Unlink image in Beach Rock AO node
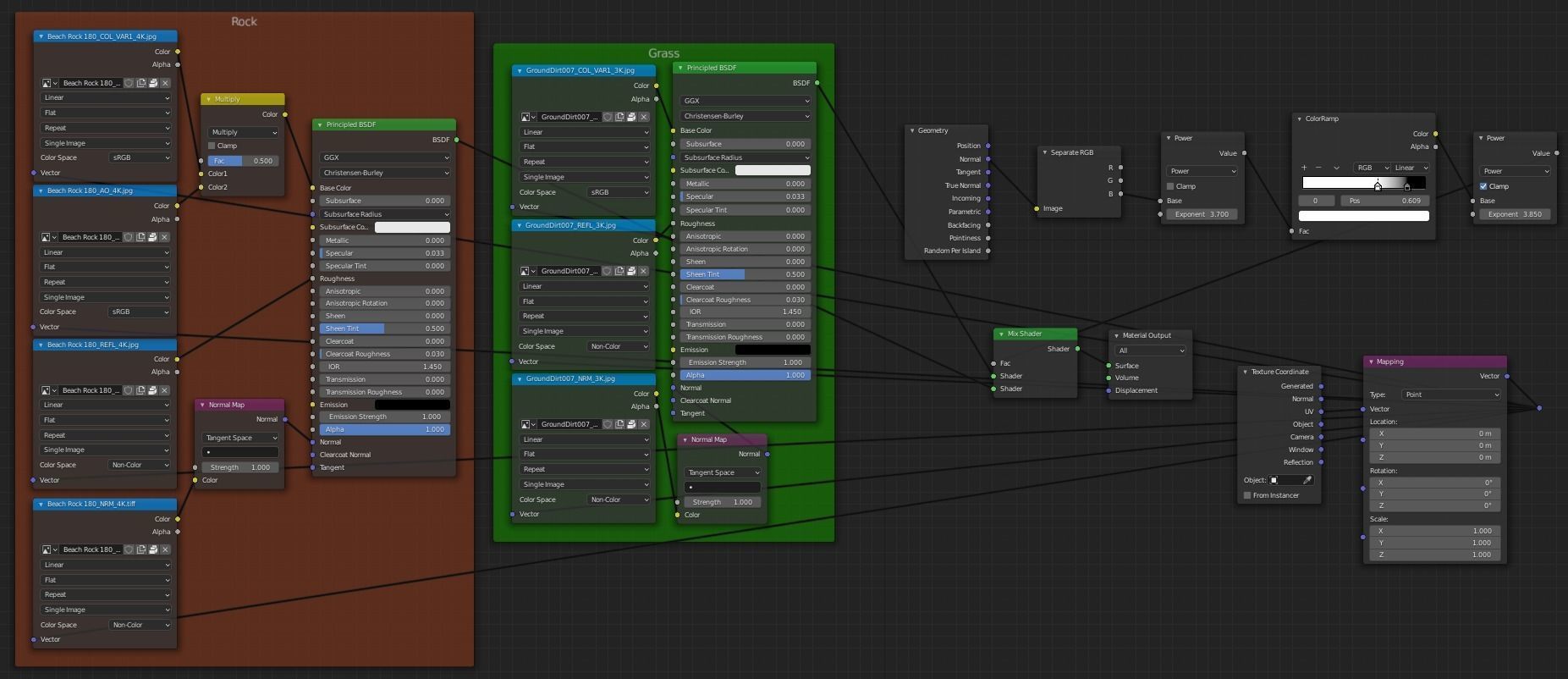This screenshot has width=1568, height=679. point(164,237)
